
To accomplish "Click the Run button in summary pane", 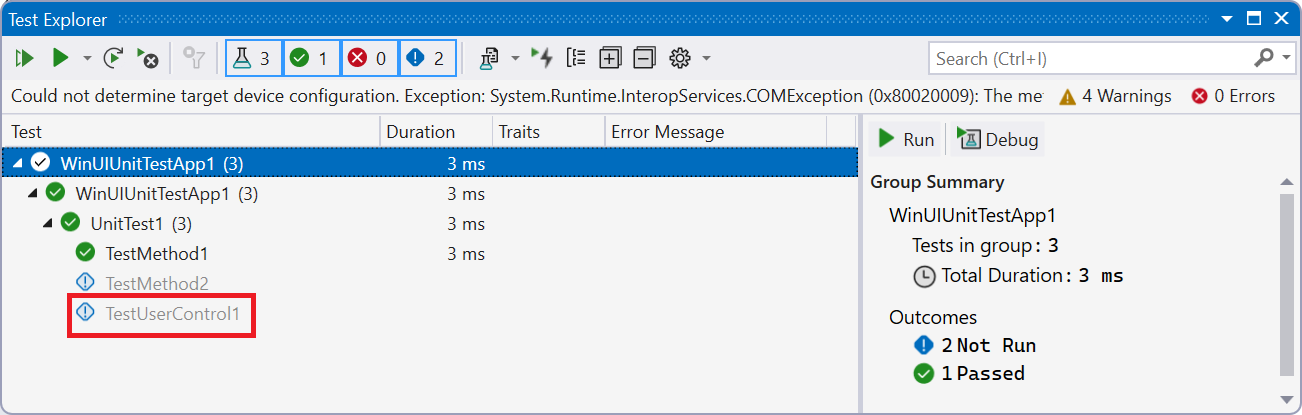I will 906,140.
